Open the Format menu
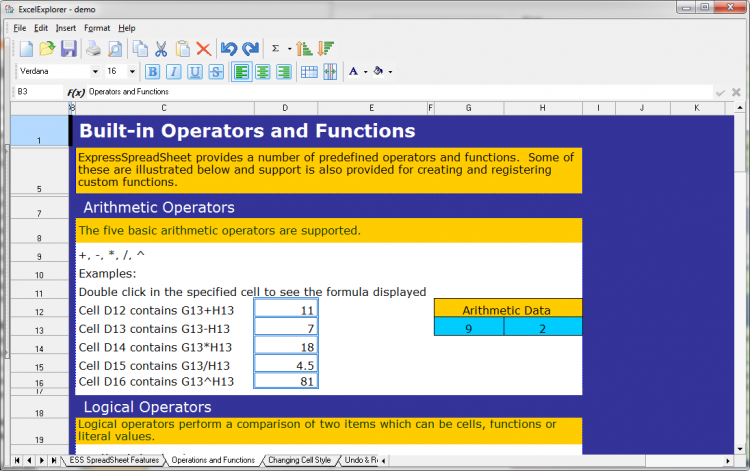 97,28
